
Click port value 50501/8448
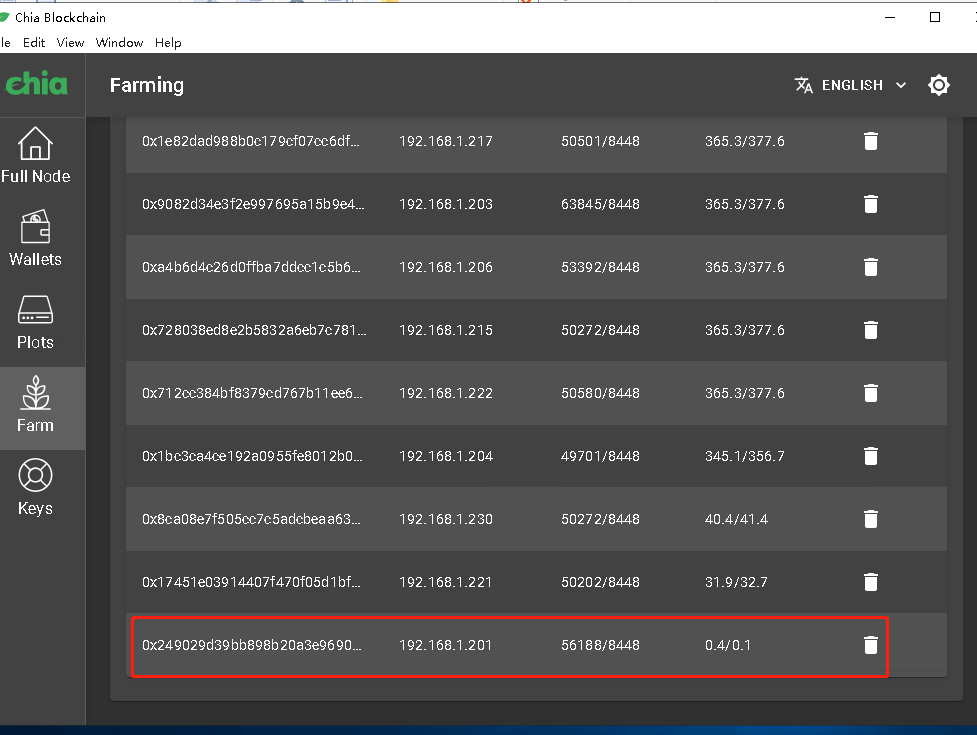pos(600,141)
